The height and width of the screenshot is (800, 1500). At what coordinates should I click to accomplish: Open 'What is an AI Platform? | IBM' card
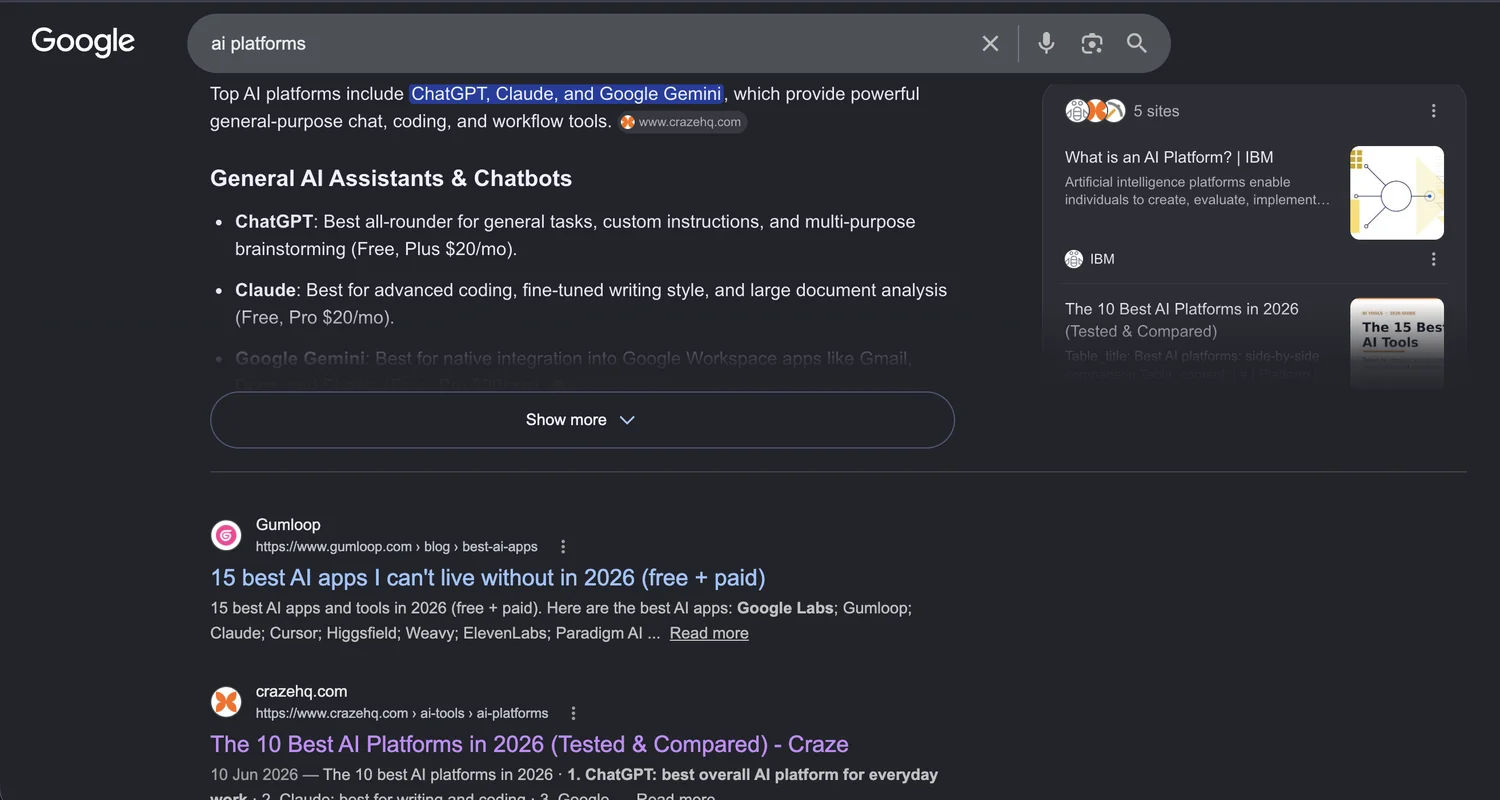pyautogui.click(x=1169, y=157)
